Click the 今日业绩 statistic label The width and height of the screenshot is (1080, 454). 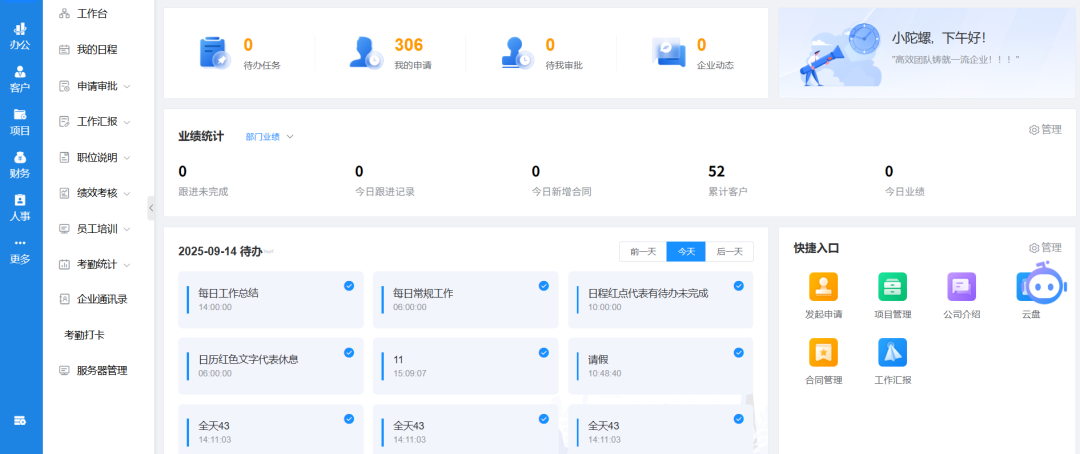(x=905, y=192)
